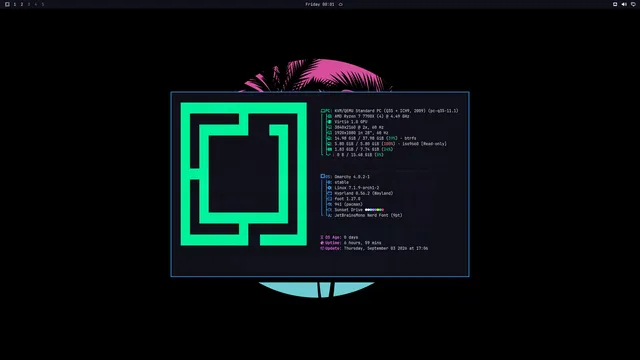Click the kernel icon beside Linux version line
This screenshot has width=640, height=360.
pos(329,188)
